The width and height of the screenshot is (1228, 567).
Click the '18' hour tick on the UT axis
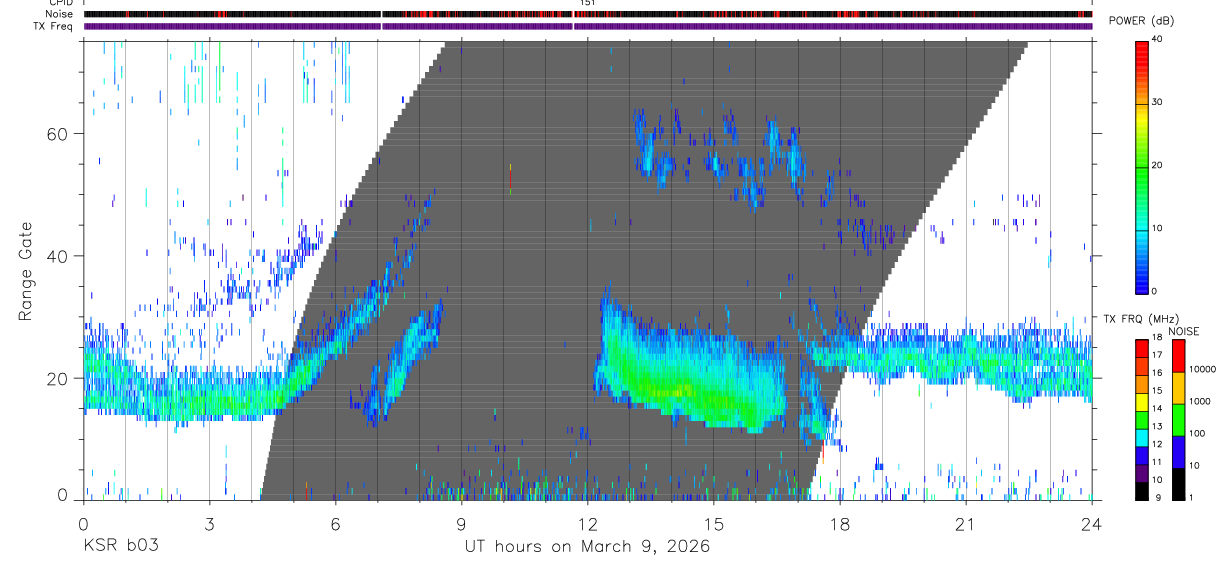pyautogui.click(x=840, y=524)
